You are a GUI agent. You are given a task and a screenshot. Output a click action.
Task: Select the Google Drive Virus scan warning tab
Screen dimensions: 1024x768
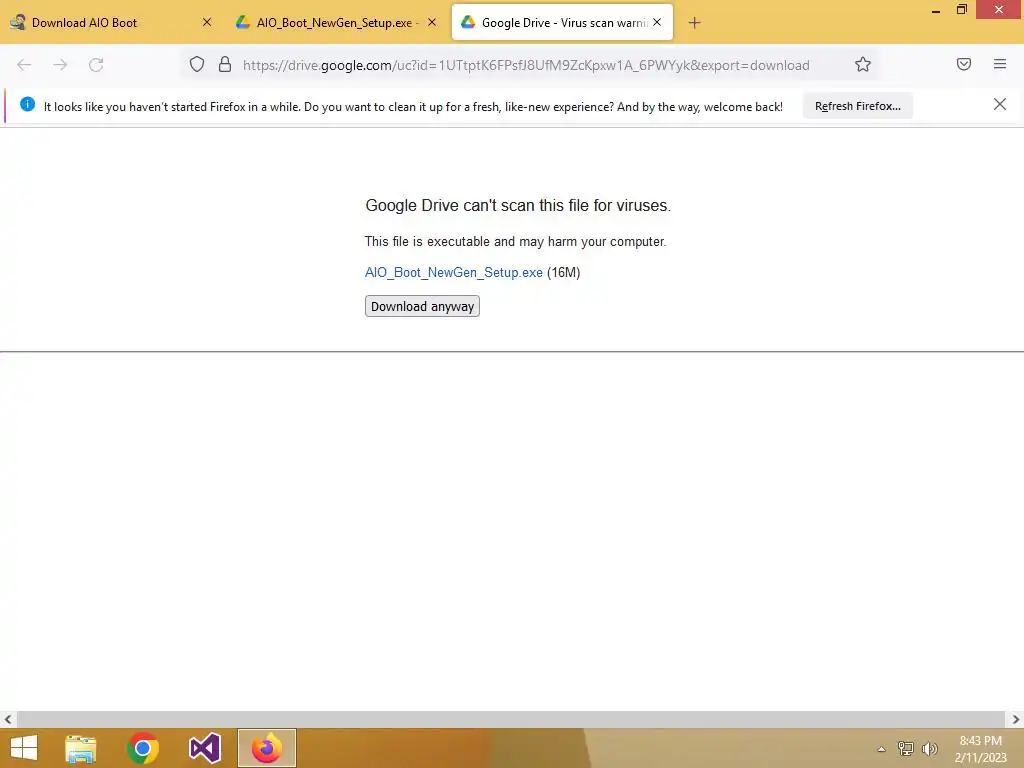click(562, 22)
